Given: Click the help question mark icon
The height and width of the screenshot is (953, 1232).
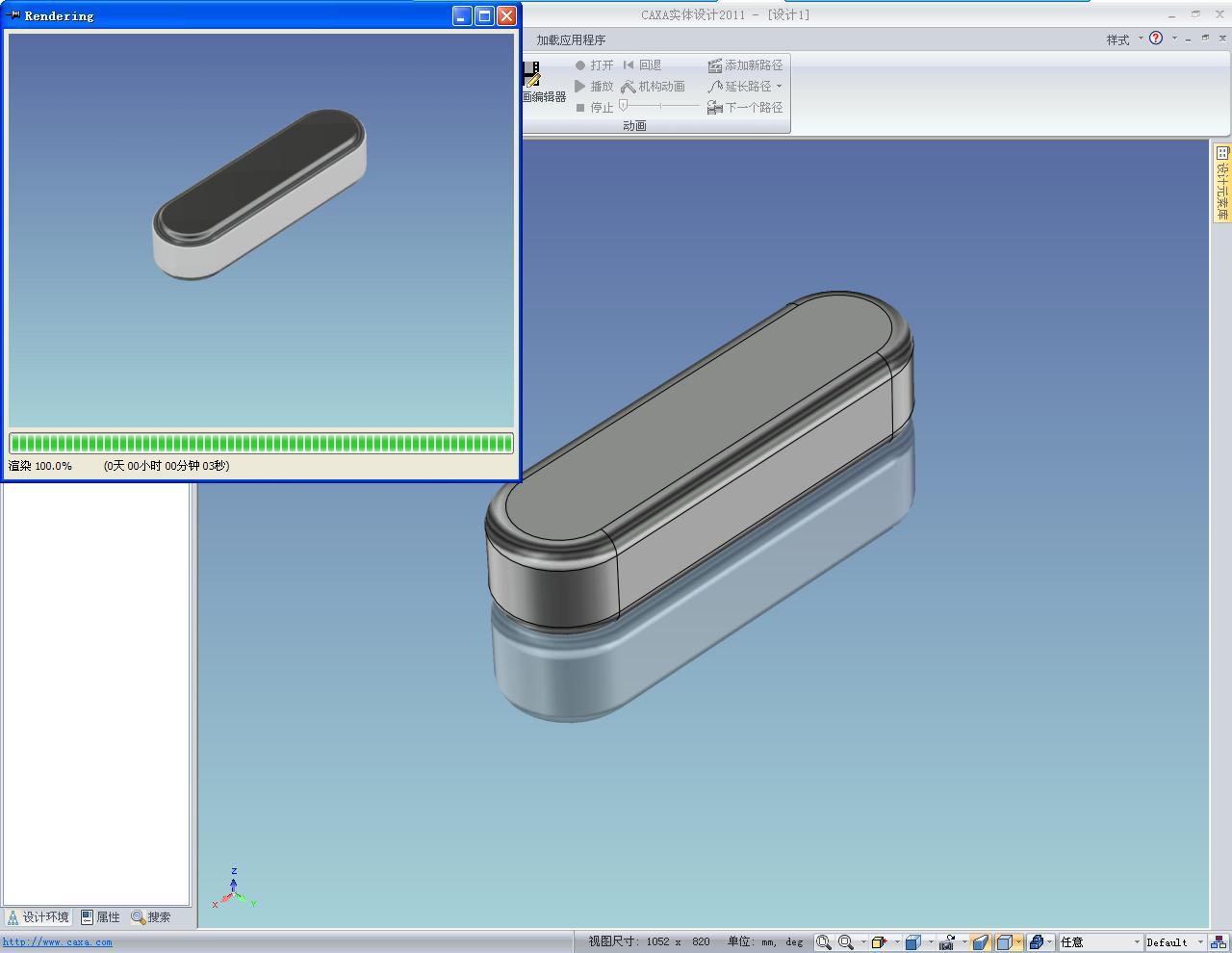Looking at the screenshot, I should 1156,39.
